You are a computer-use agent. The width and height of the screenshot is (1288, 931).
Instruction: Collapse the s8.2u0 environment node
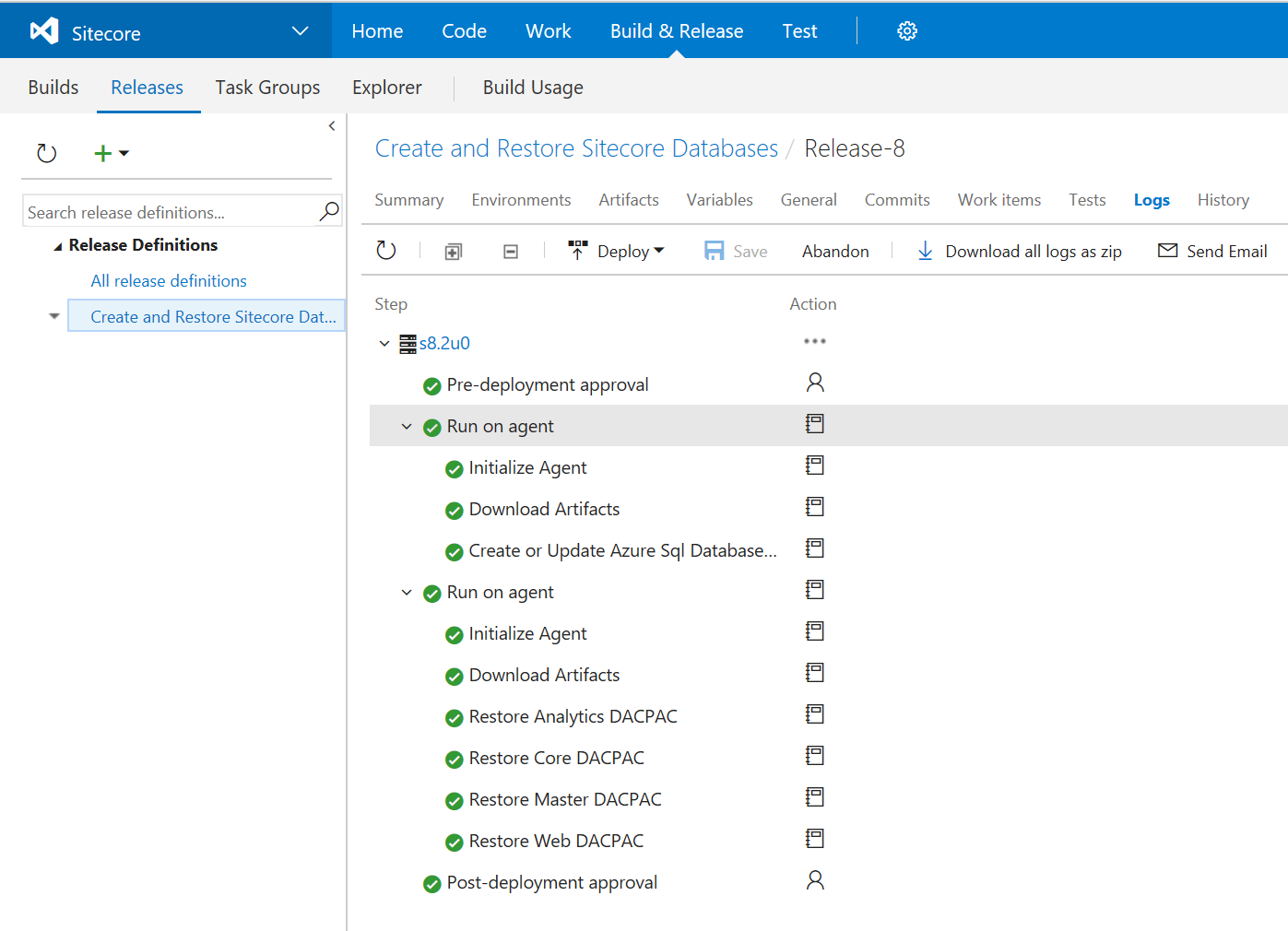point(384,344)
